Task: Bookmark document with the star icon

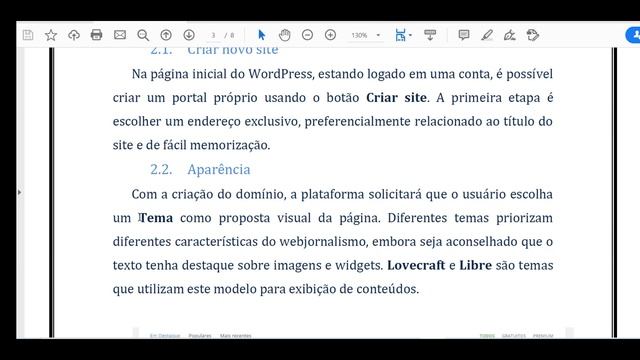Action: pyautogui.click(x=51, y=35)
